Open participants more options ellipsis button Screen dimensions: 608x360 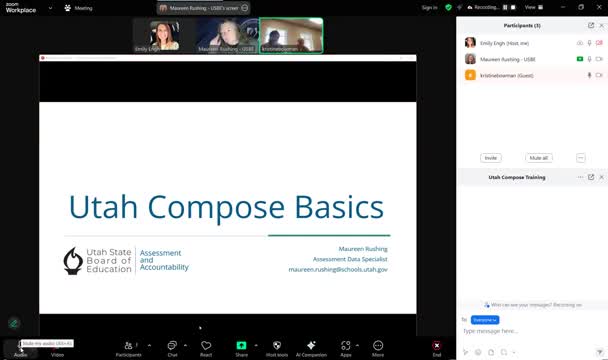point(580,158)
